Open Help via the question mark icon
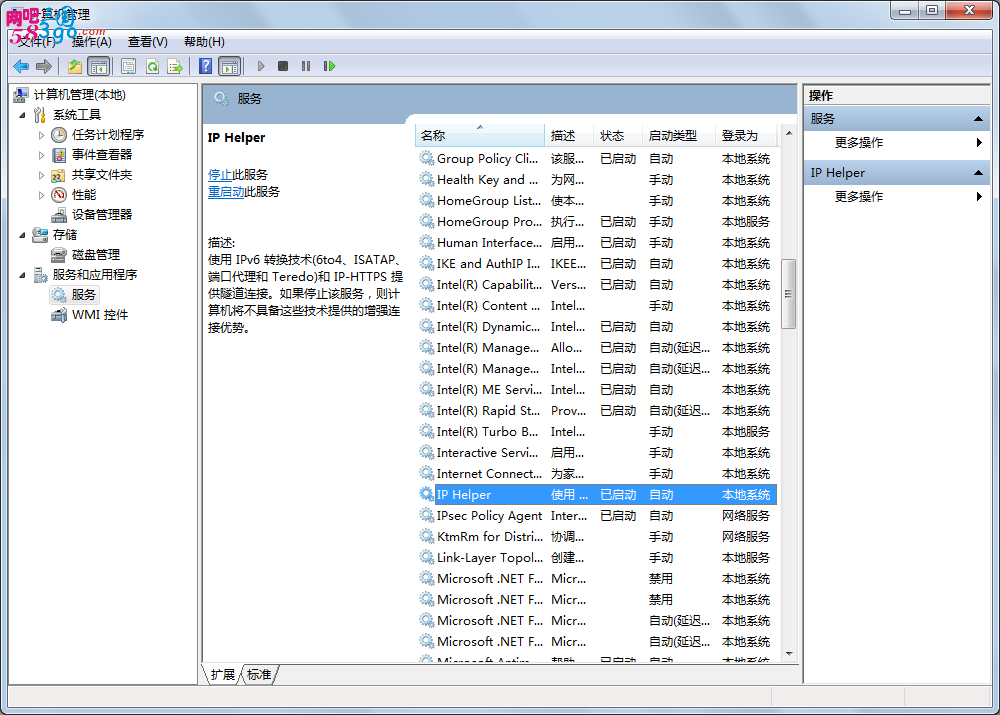 (205, 66)
